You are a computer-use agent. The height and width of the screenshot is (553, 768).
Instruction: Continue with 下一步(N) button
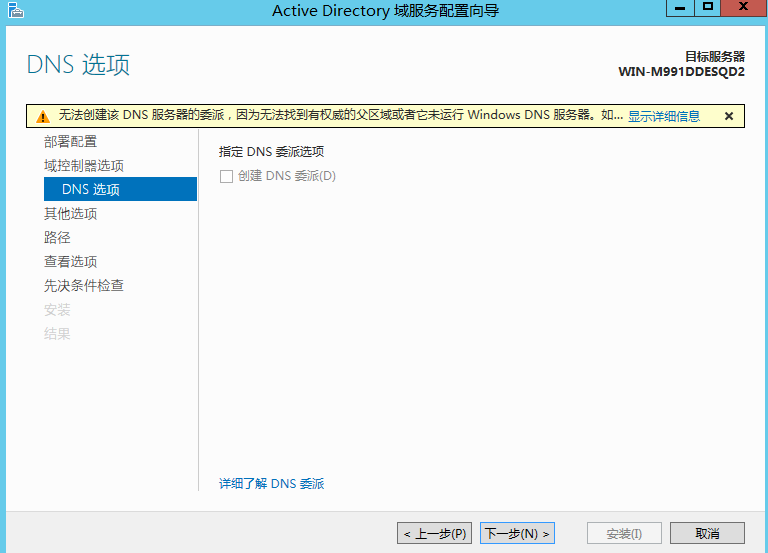(517, 533)
